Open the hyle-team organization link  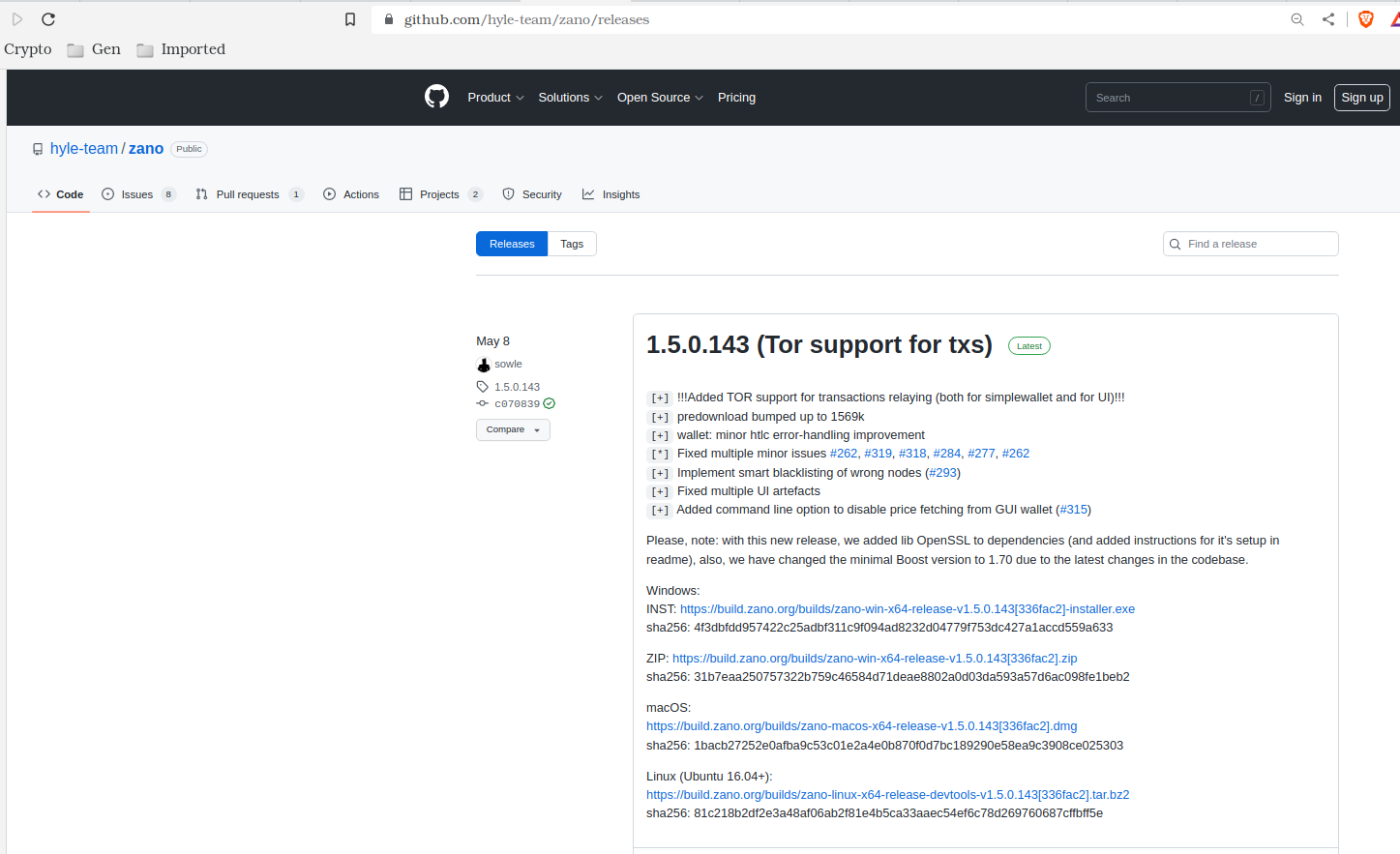coord(84,149)
